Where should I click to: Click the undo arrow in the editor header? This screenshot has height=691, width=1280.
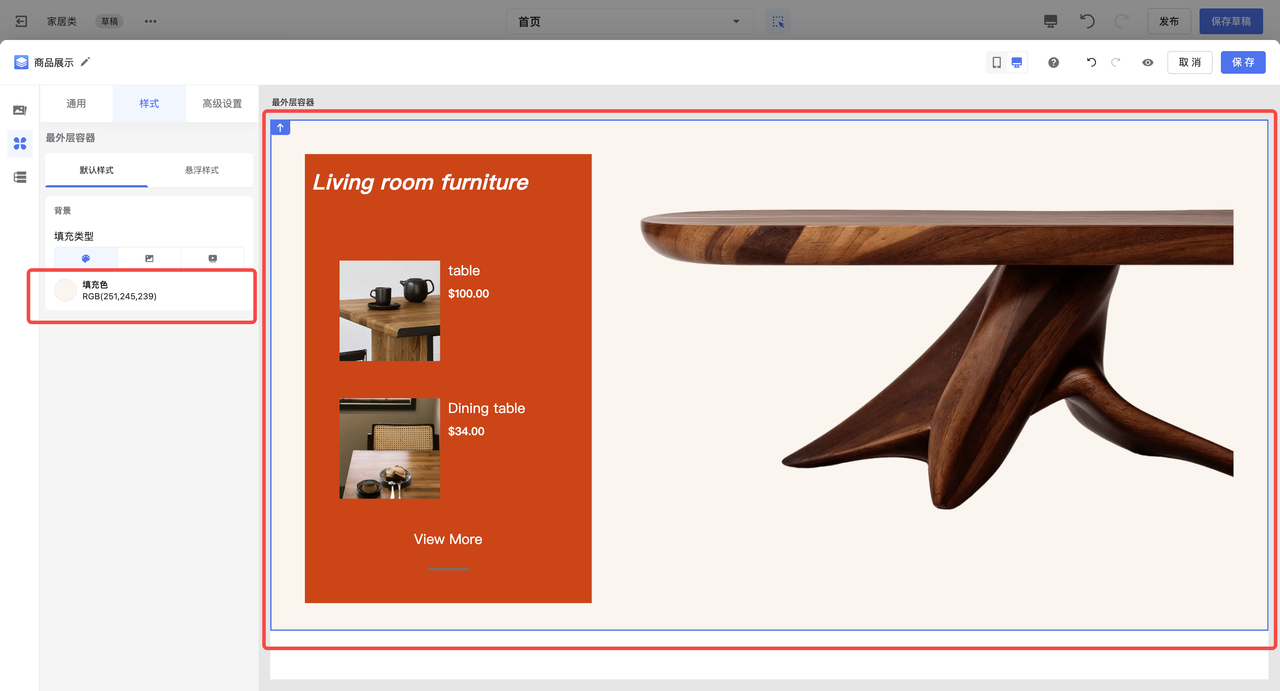tap(1091, 62)
